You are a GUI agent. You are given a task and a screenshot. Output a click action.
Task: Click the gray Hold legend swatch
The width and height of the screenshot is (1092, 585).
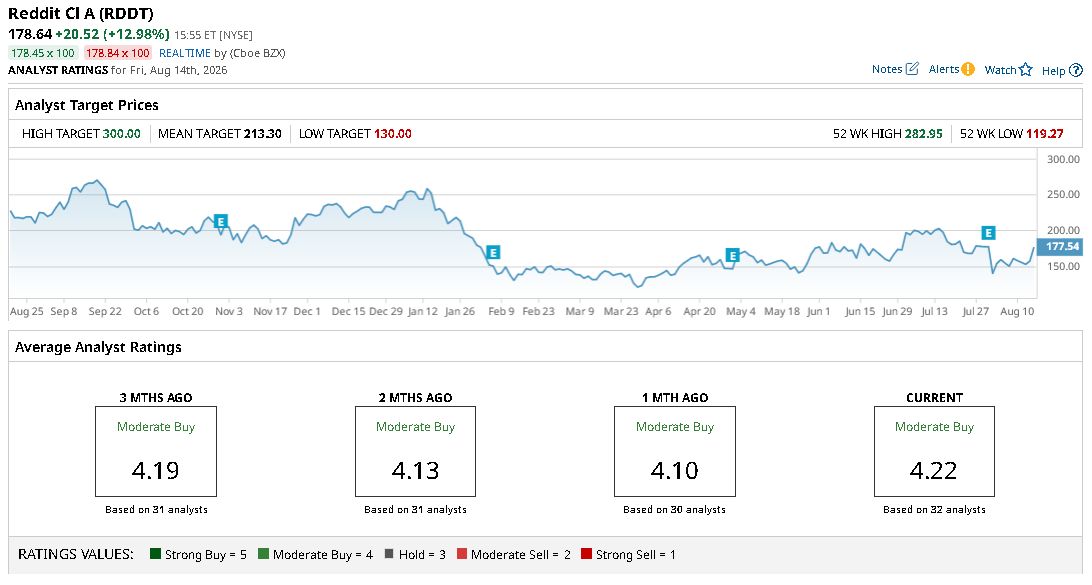point(389,554)
